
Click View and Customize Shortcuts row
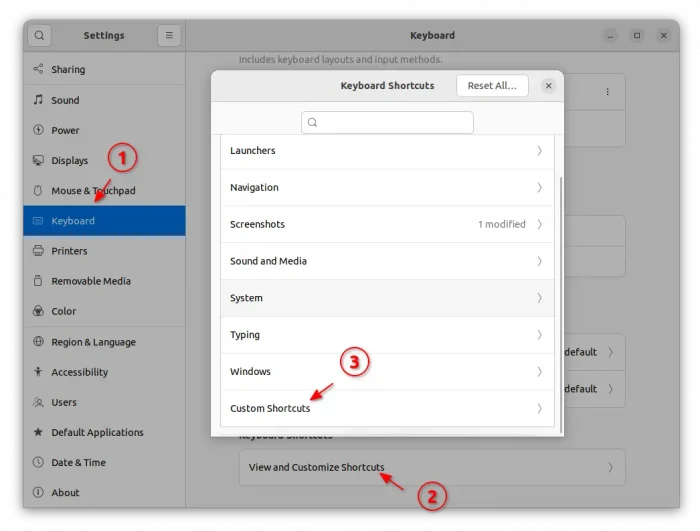[431, 467]
